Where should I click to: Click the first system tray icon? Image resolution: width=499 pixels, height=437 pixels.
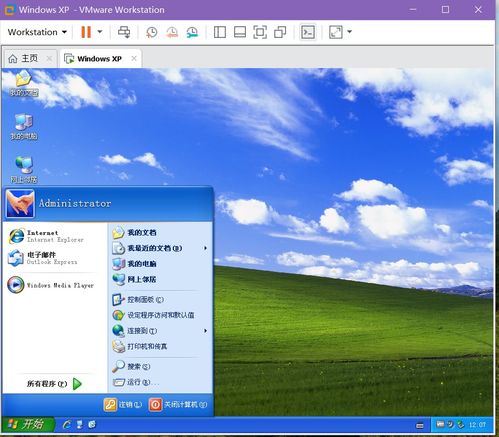click(440, 424)
